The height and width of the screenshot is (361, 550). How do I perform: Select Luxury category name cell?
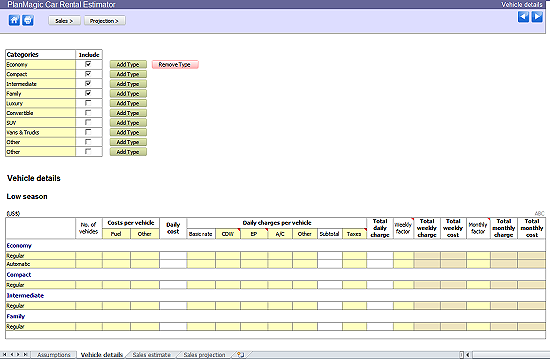pyautogui.click(x=41, y=103)
